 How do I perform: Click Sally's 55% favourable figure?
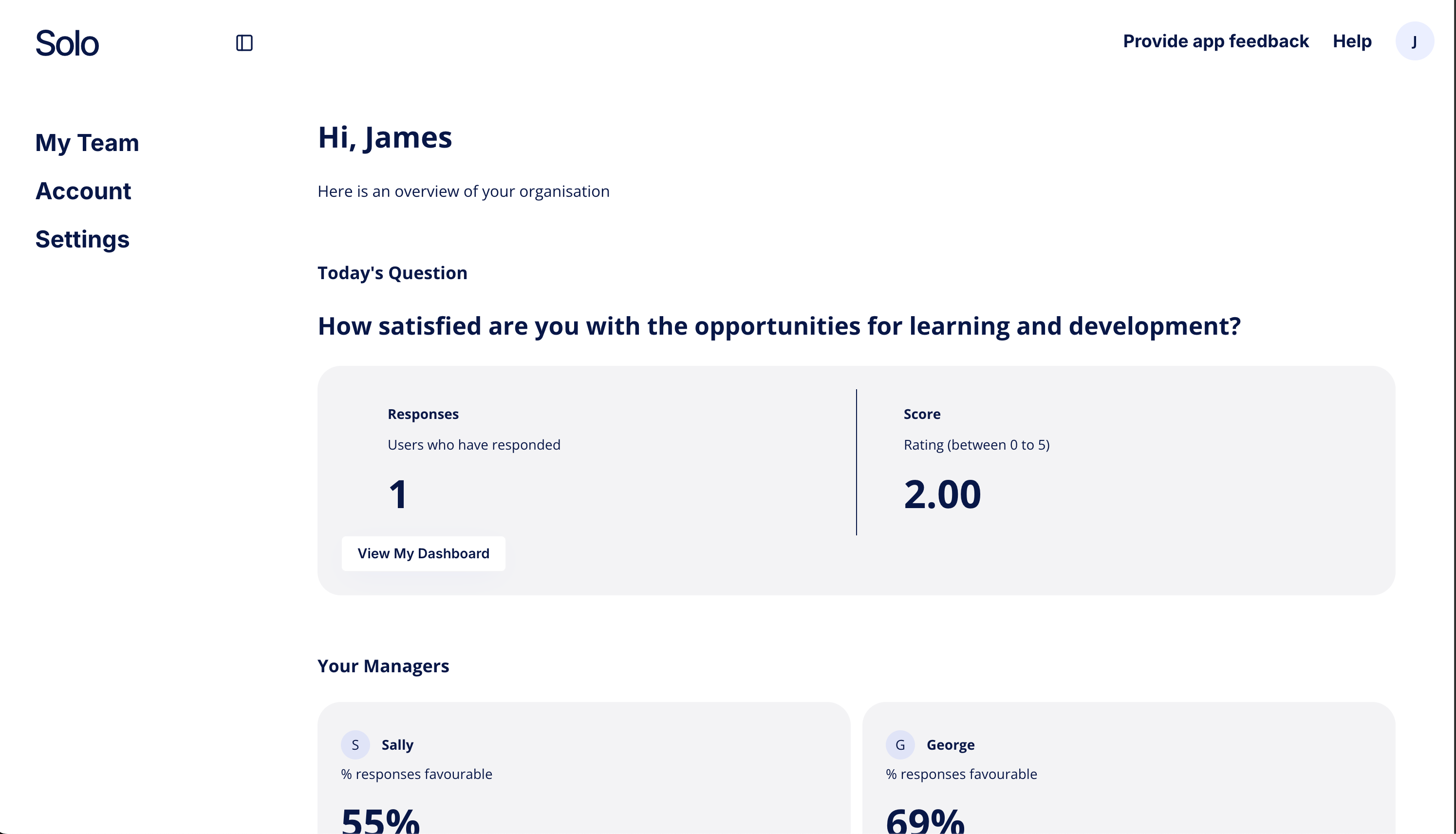point(381,820)
